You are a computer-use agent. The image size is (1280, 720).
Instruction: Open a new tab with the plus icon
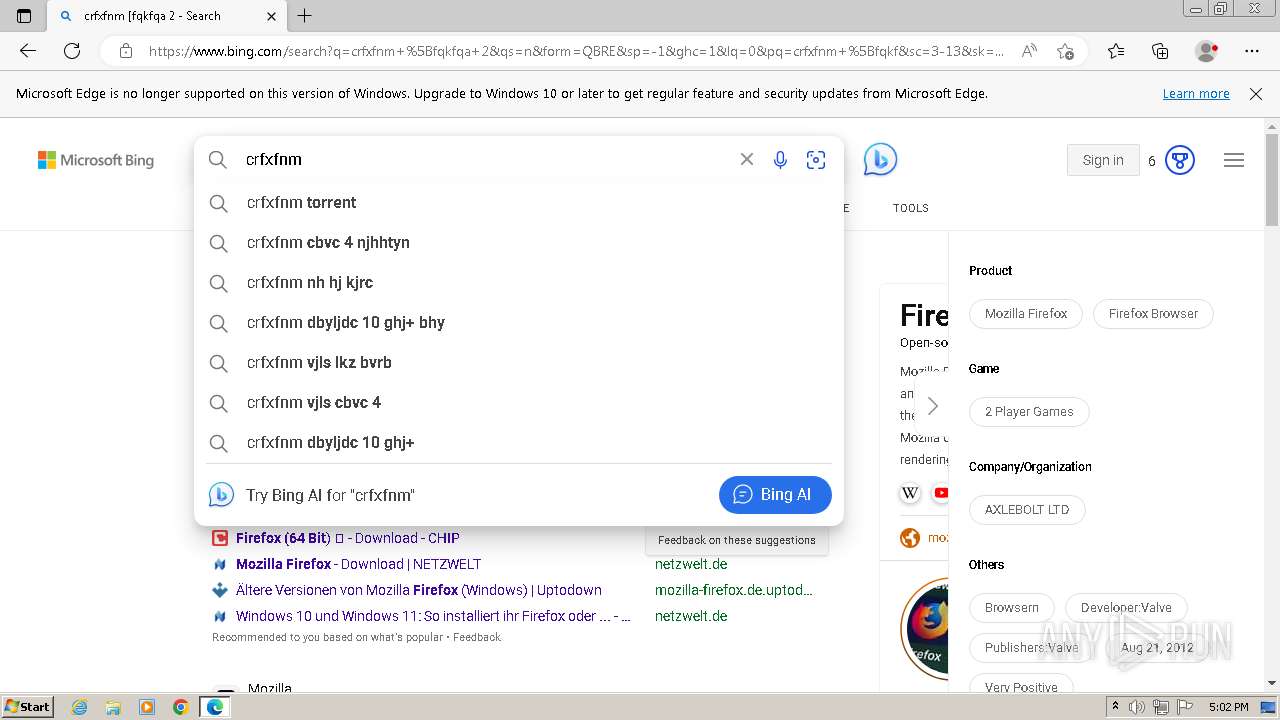[305, 16]
